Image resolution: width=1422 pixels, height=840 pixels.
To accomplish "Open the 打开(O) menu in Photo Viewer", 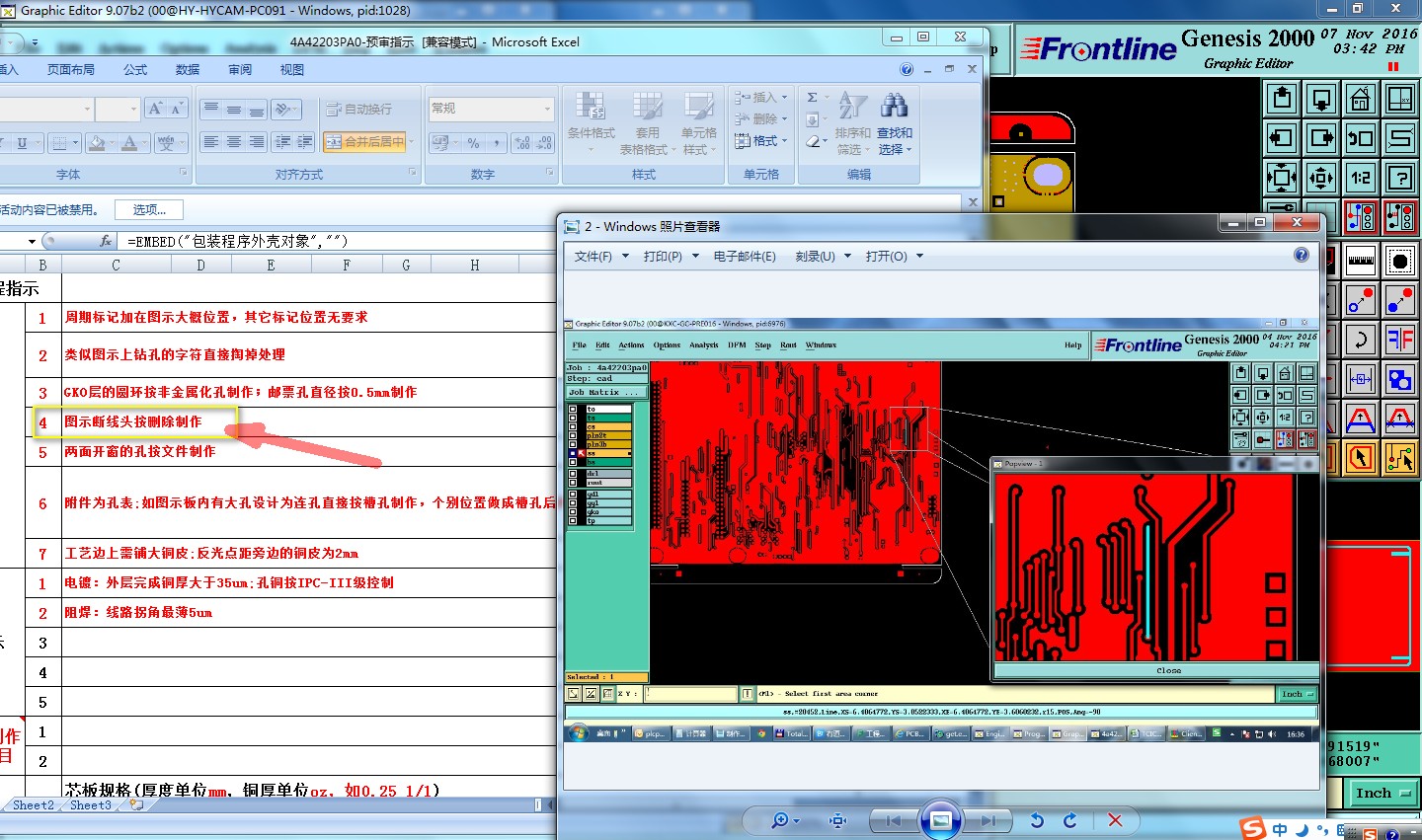I will (894, 257).
